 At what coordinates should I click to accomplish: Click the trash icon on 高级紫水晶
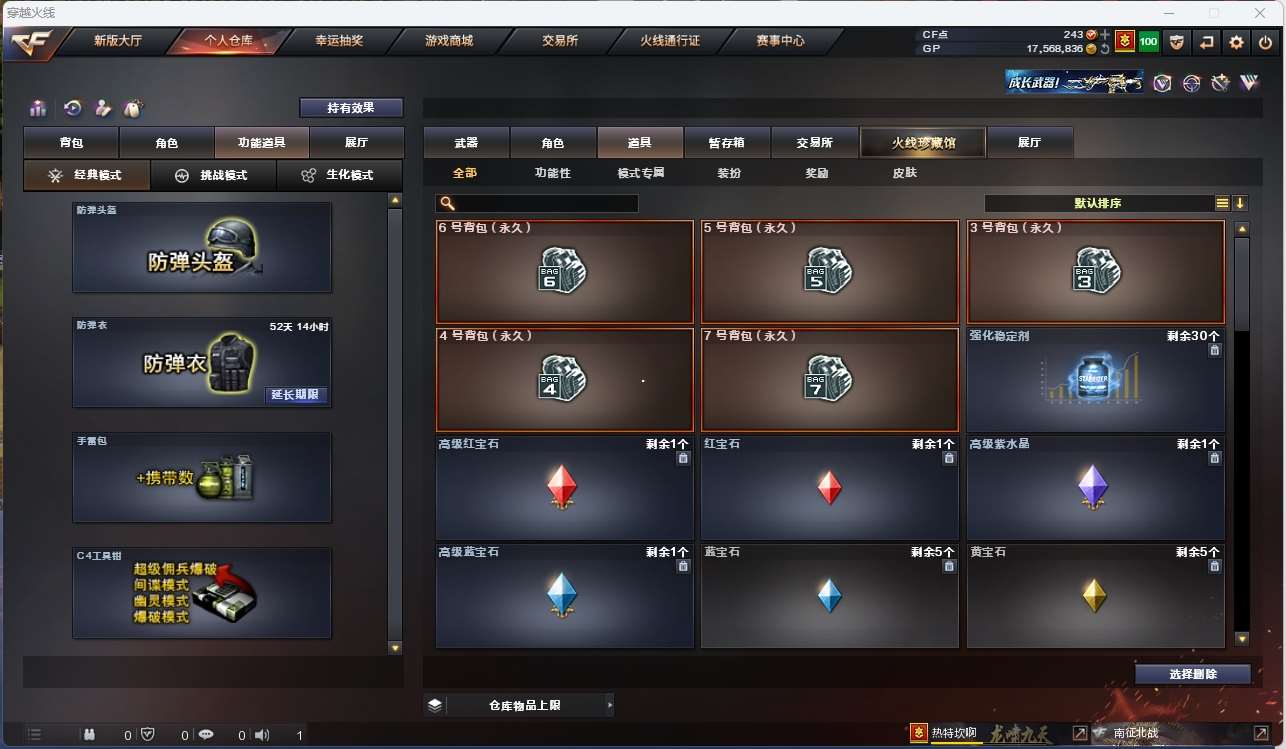click(1214, 458)
